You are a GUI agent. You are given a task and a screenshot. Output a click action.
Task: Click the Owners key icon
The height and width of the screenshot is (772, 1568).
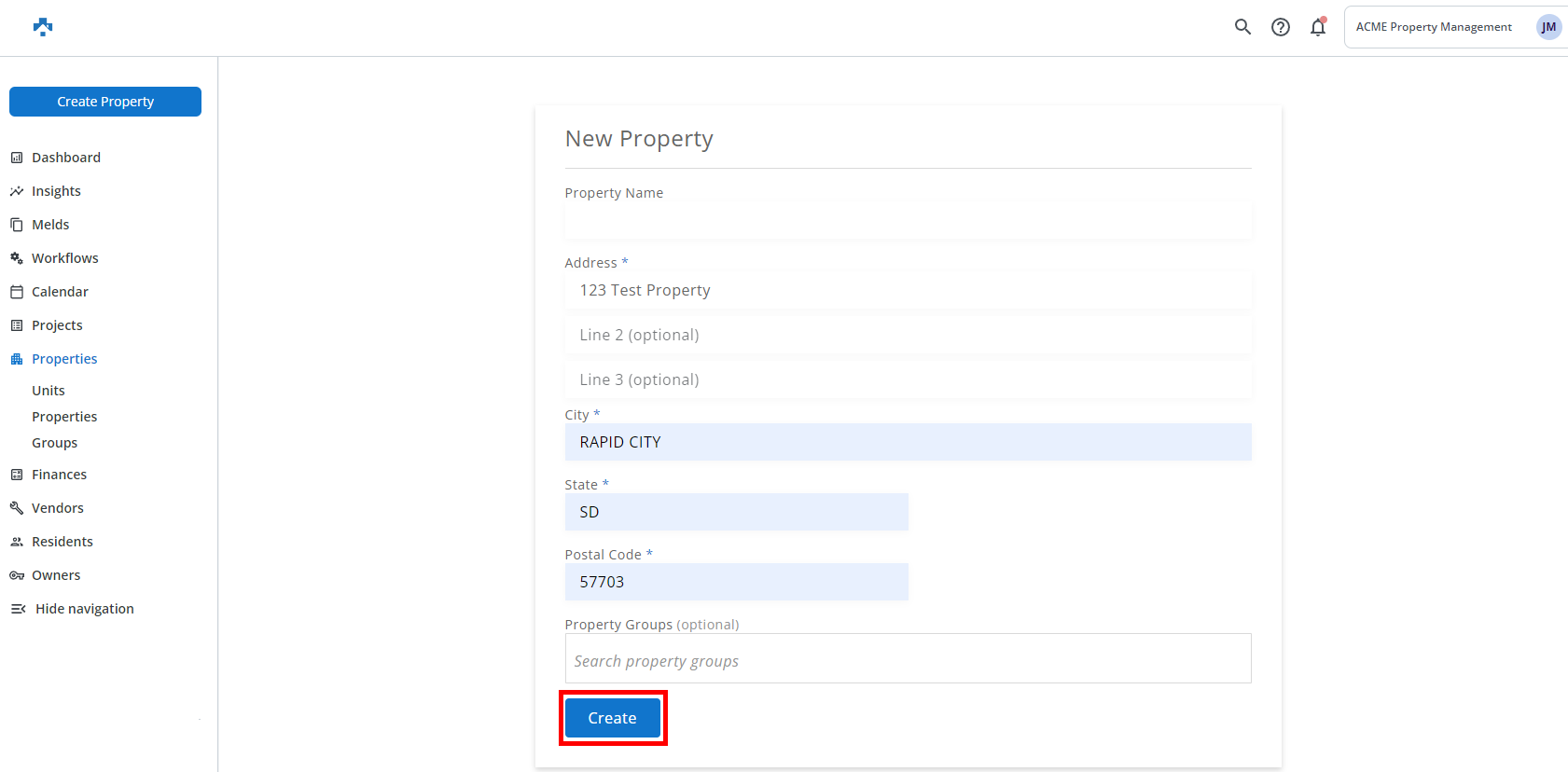pyautogui.click(x=17, y=575)
